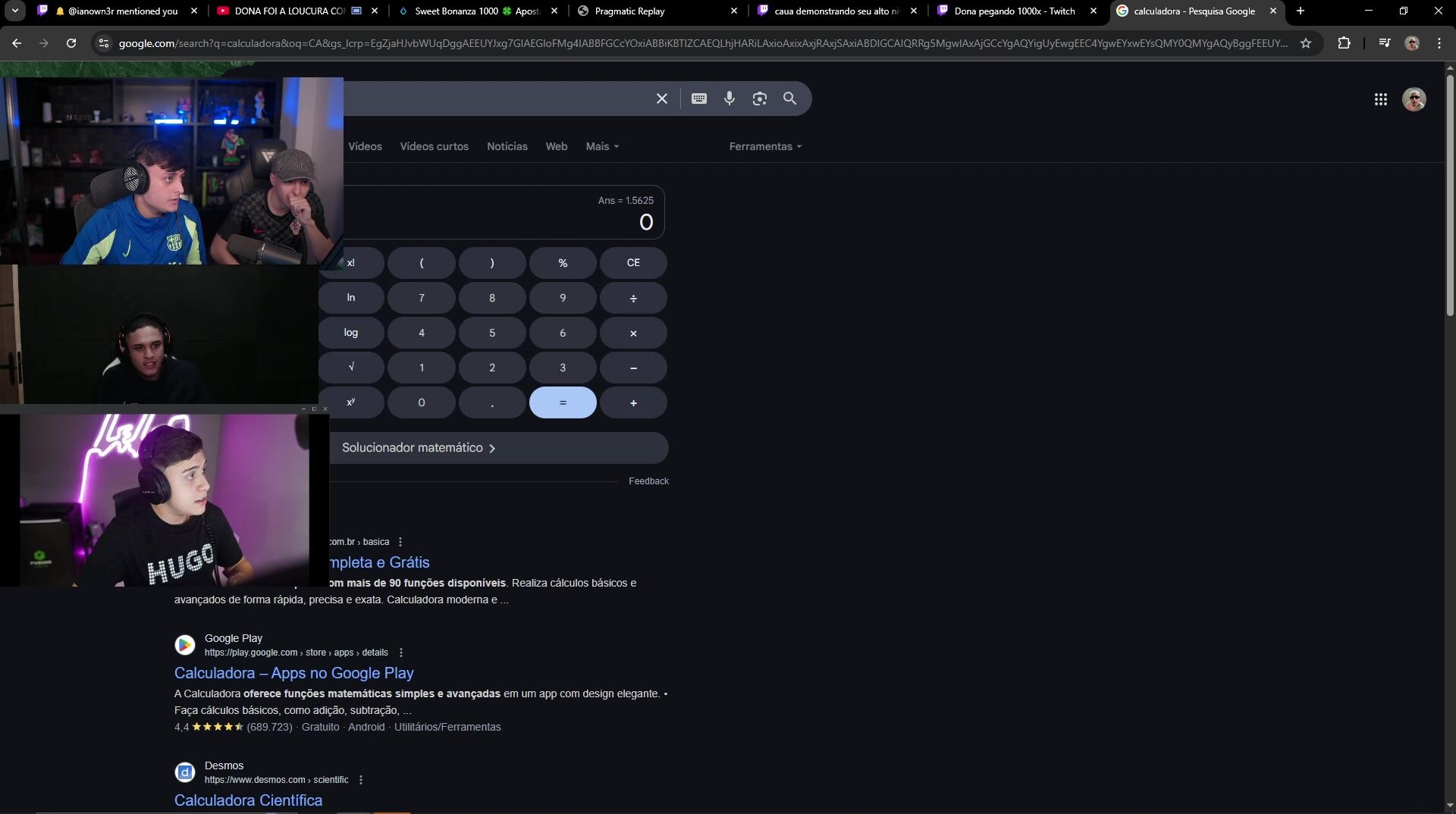Click the calculator decimal point key

(x=492, y=402)
